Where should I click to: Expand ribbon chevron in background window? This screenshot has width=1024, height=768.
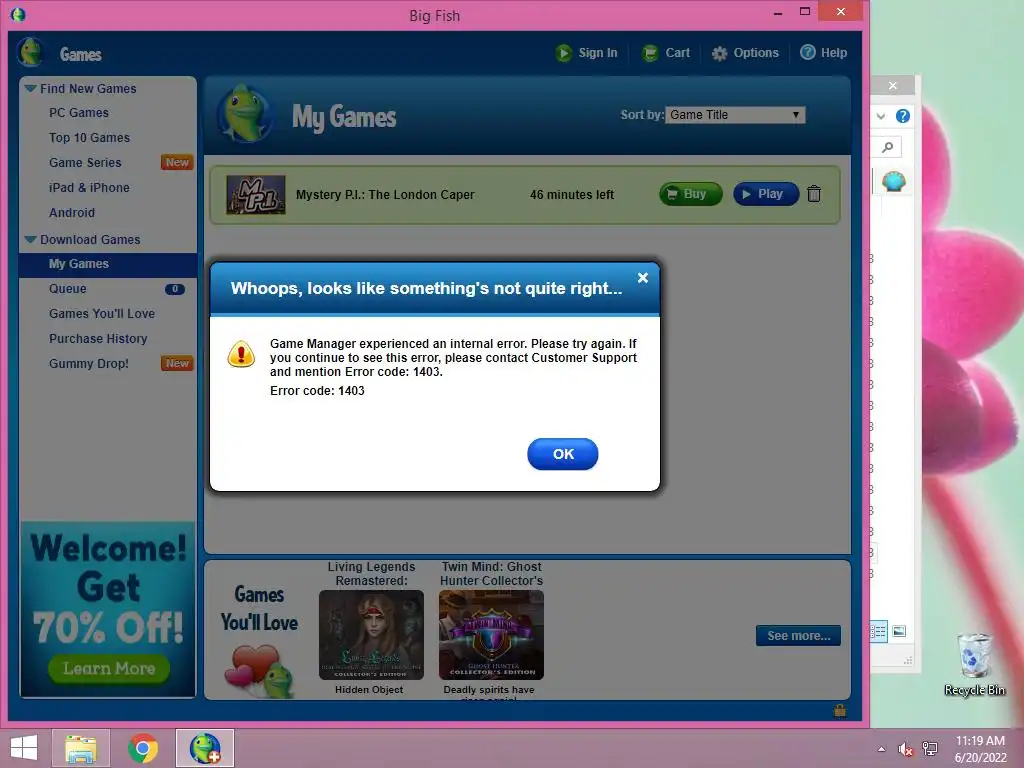tap(881, 116)
